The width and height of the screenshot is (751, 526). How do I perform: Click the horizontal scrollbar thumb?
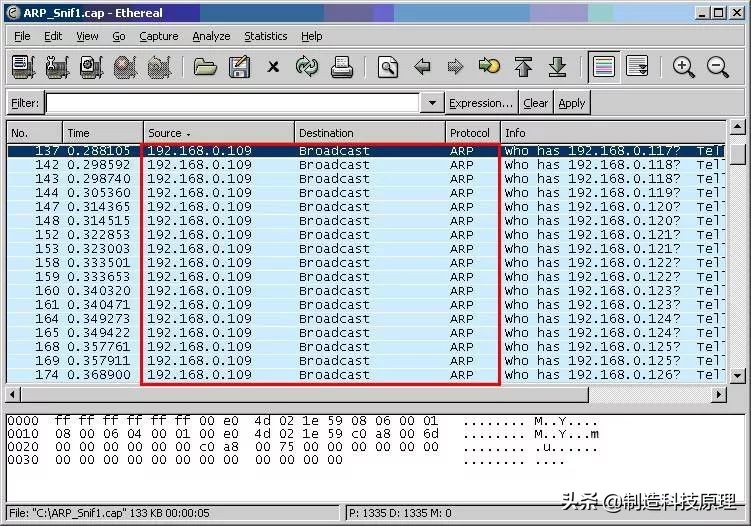[x=305, y=395]
